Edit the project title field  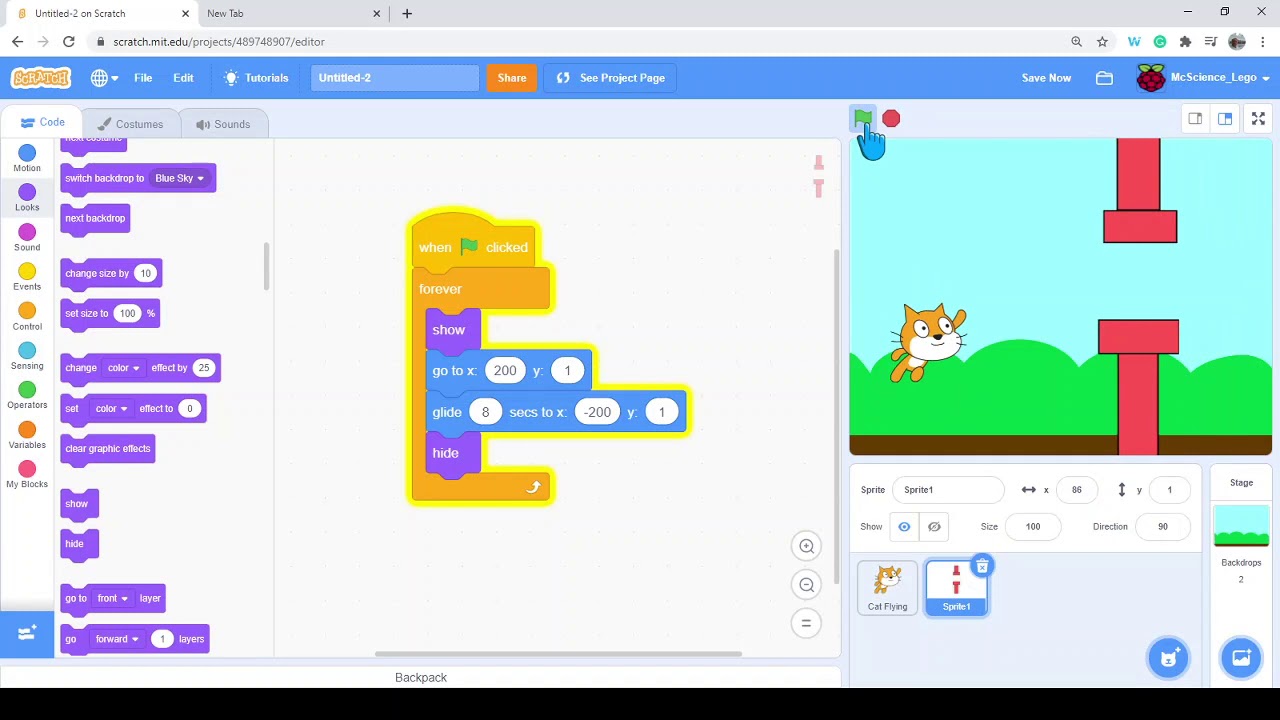[x=394, y=77]
